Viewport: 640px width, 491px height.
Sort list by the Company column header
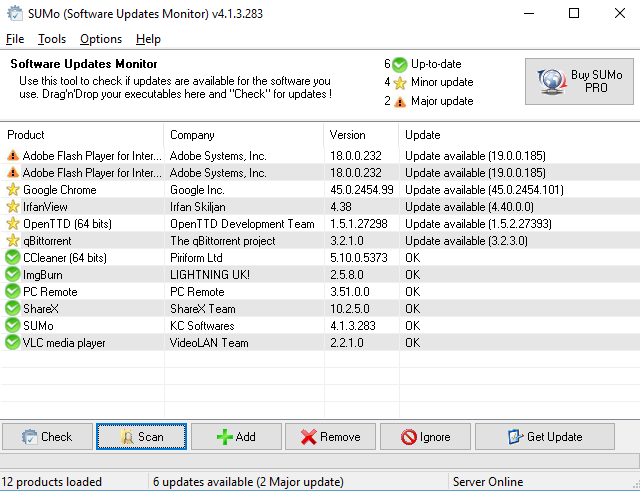click(x=244, y=135)
